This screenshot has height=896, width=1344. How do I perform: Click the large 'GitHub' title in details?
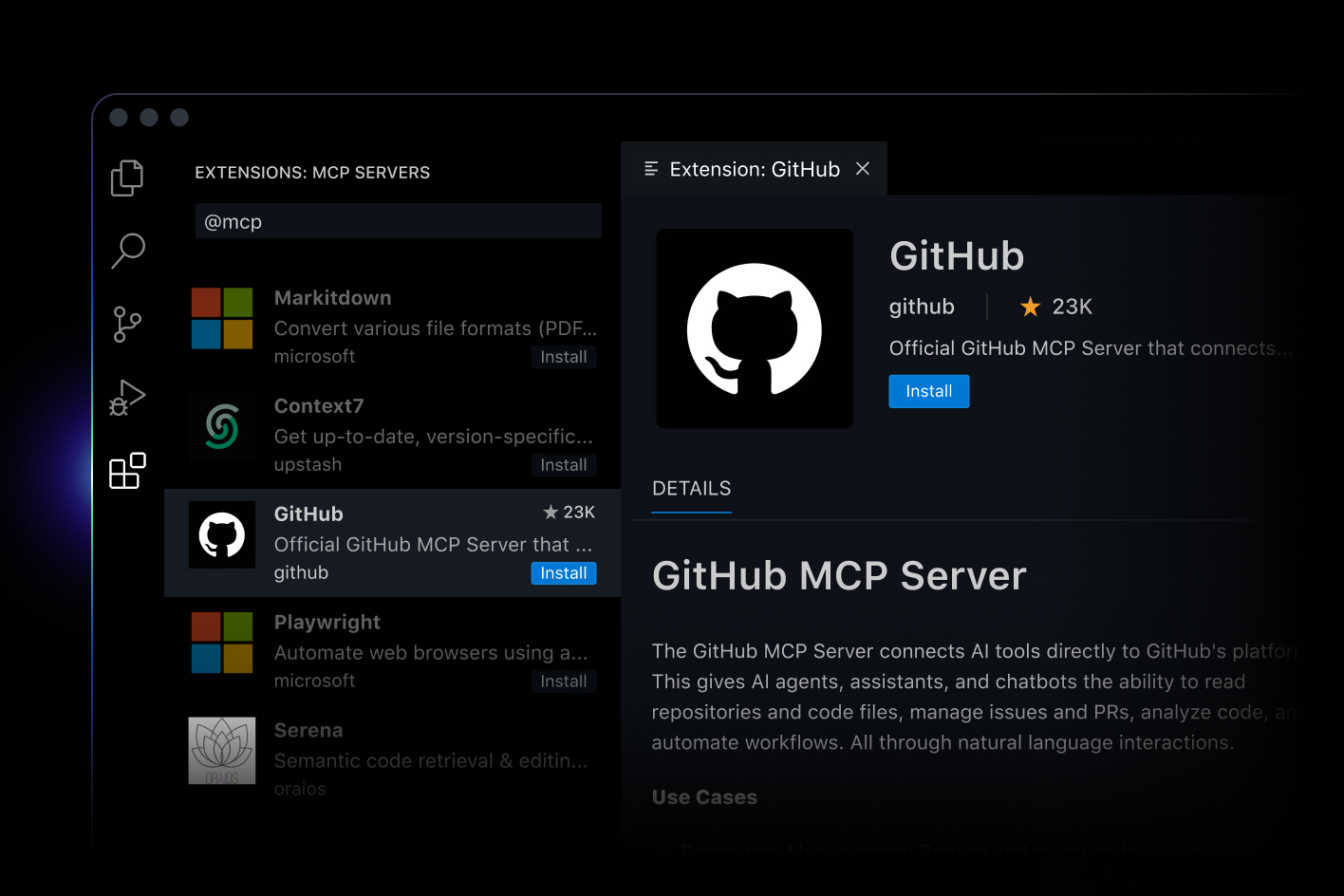pos(957,256)
